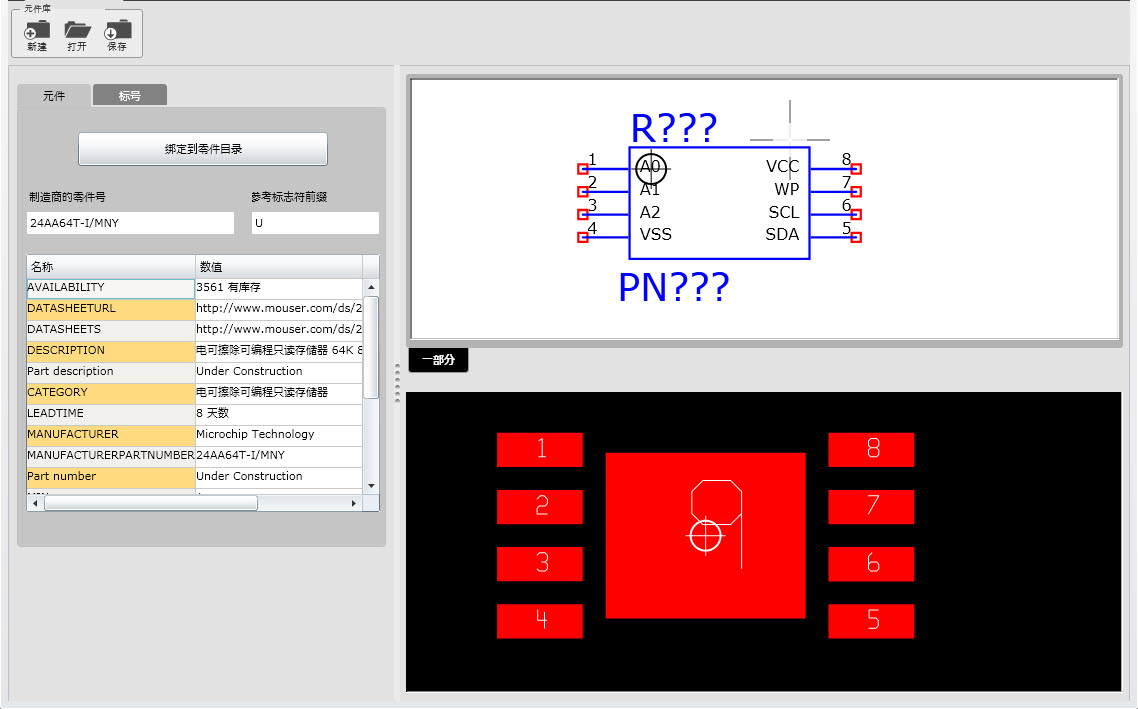1138x709 pixels.
Task: Click the horizontal scroll right arrow
Action: [353, 503]
